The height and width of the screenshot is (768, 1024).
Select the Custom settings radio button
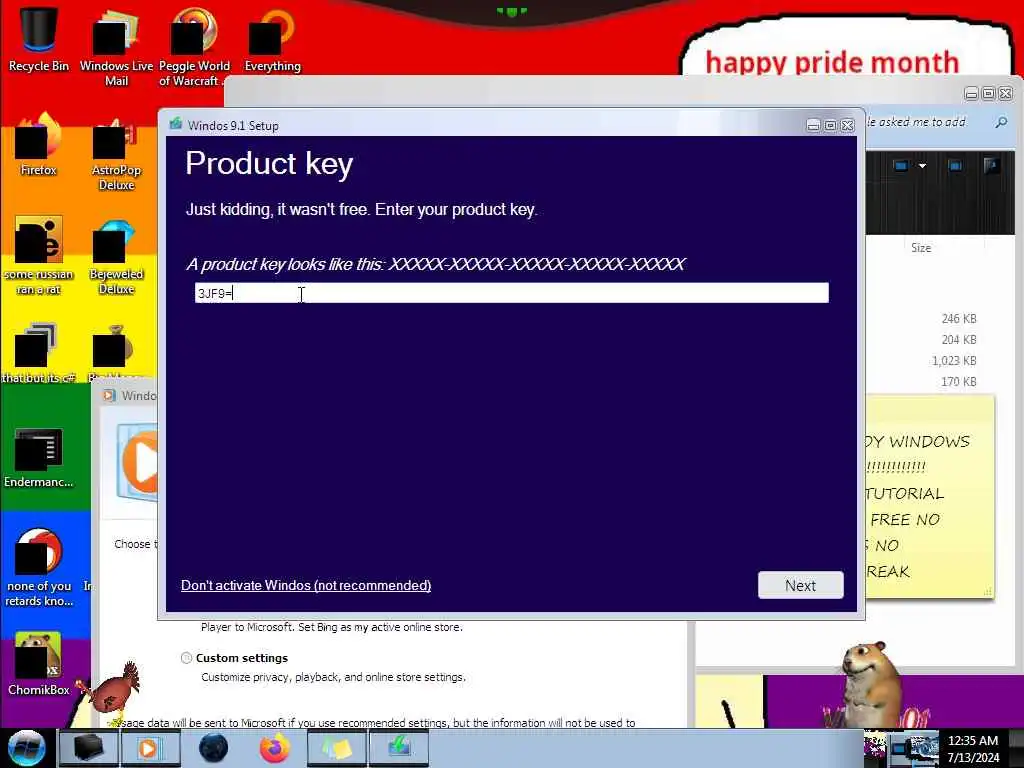pyautogui.click(x=186, y=658)
